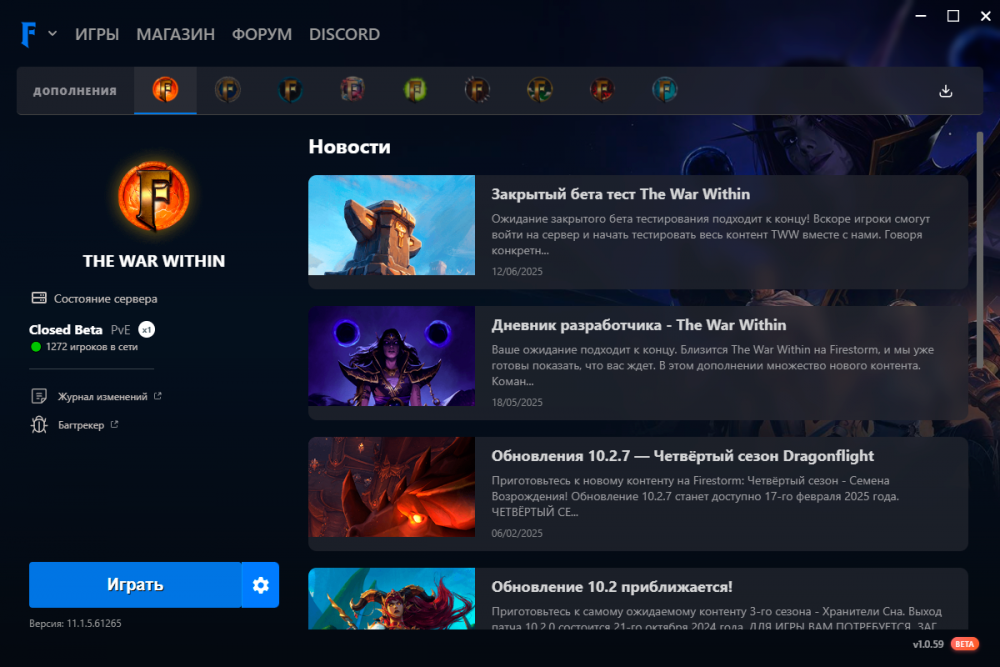Image resolution: width=1000 pixels, height=667 pixels.
Task: Expand the chevron beside the Firestorm logo
Action: click(52, 33)
